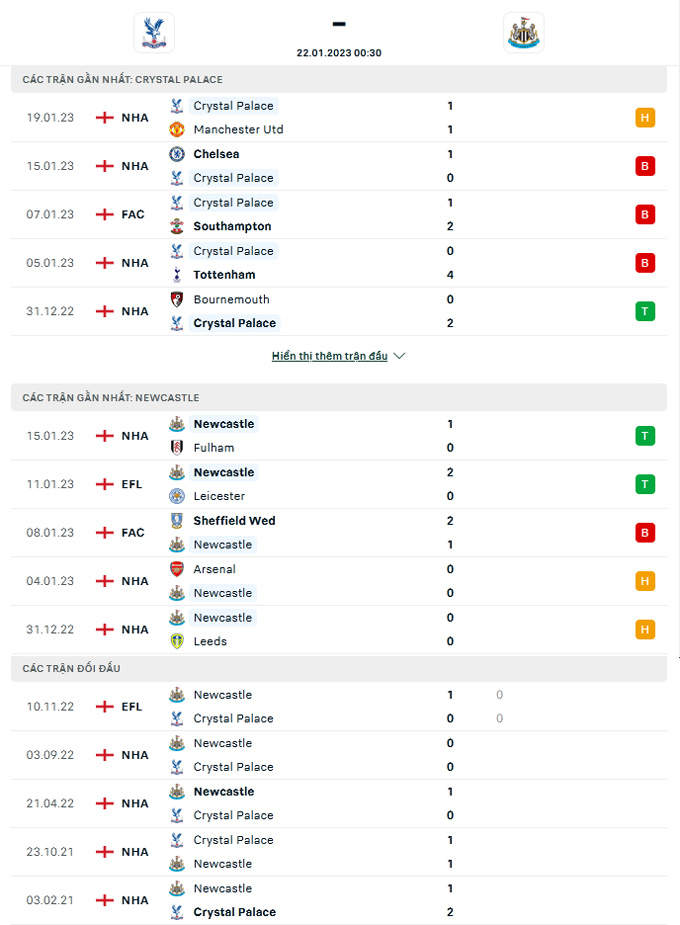Click red B badge for Sheffield Wed match
The image size is (680, 925).
645,533
